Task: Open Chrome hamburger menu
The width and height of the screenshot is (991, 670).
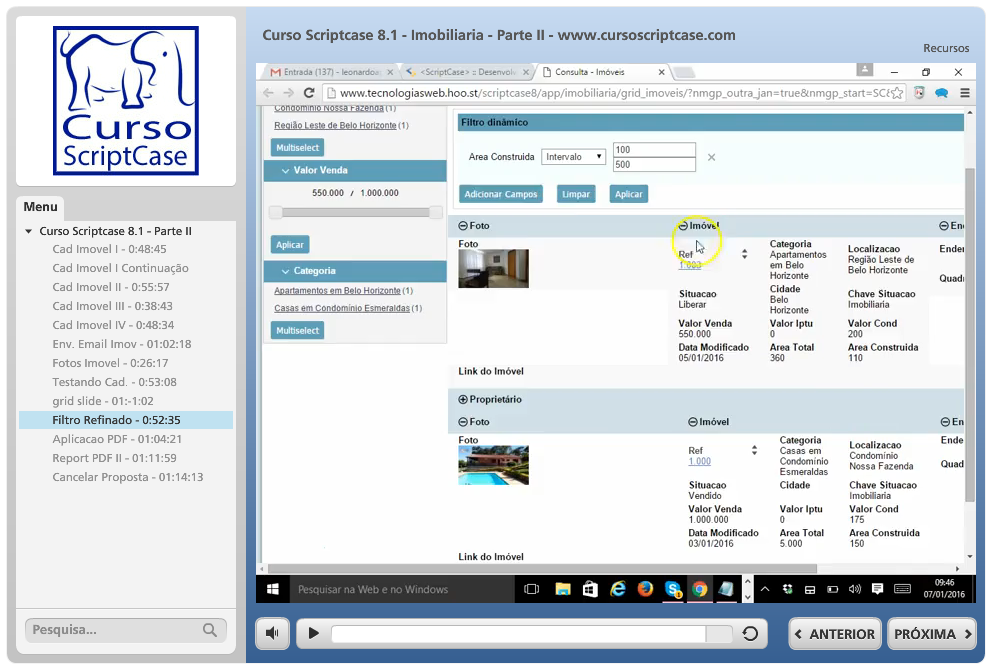Action: (964, 93)
